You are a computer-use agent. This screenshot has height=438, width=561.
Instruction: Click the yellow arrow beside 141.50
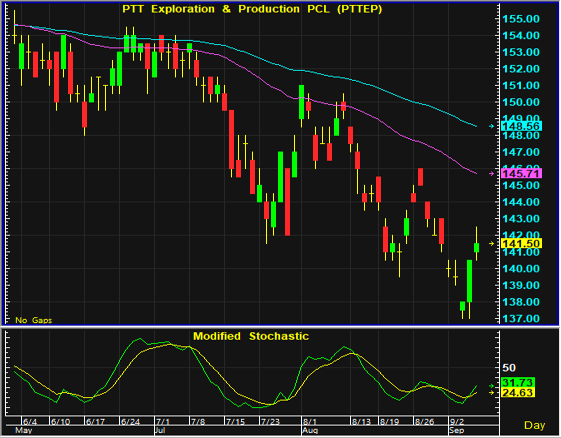pyautogui.click(x=492, y=243)
